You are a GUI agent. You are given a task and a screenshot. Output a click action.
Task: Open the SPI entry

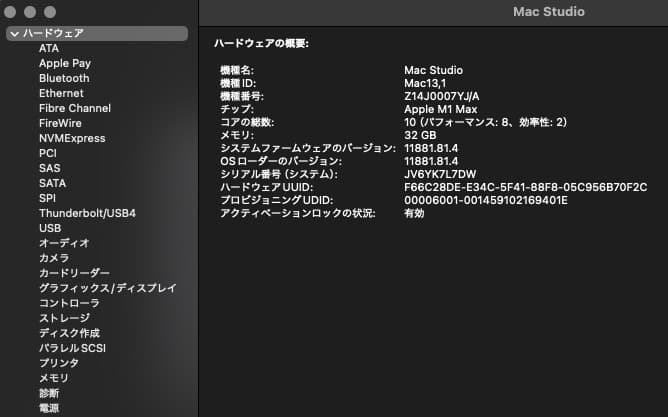tap(47, 198)
